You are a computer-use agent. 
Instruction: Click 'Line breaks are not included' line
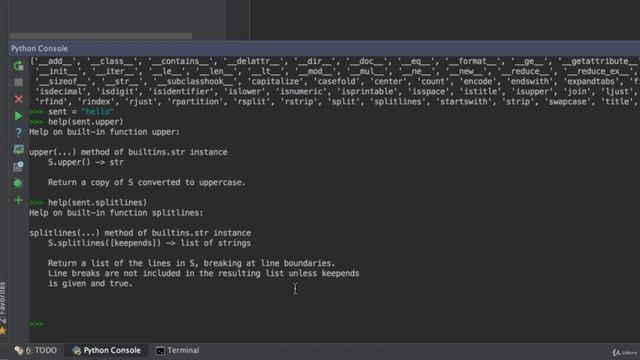[204, 273]
